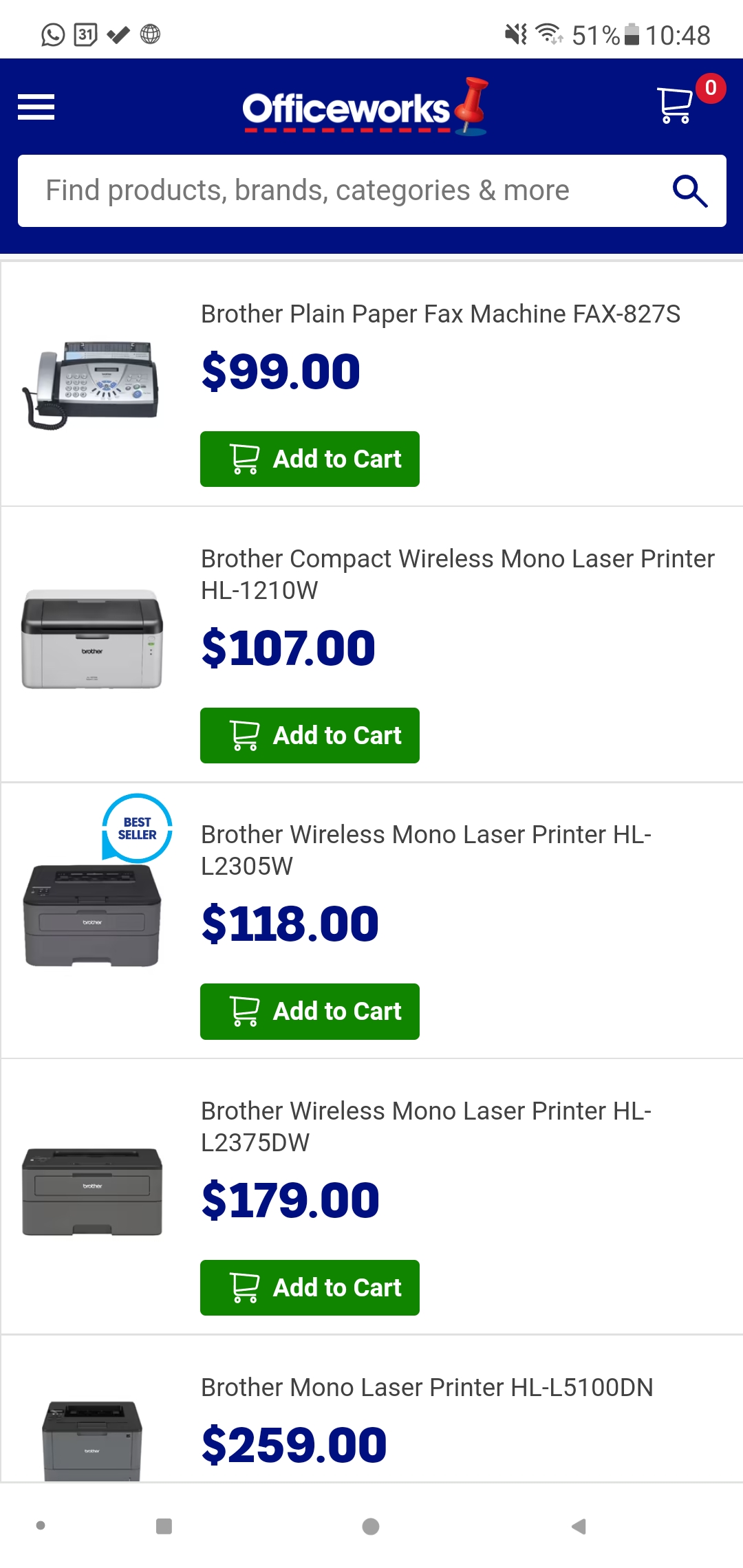Screen dimensions: 743x1568
Task: Add Brother Fax Machine FAX-827S to cart
Action: [x=310, y=459]
